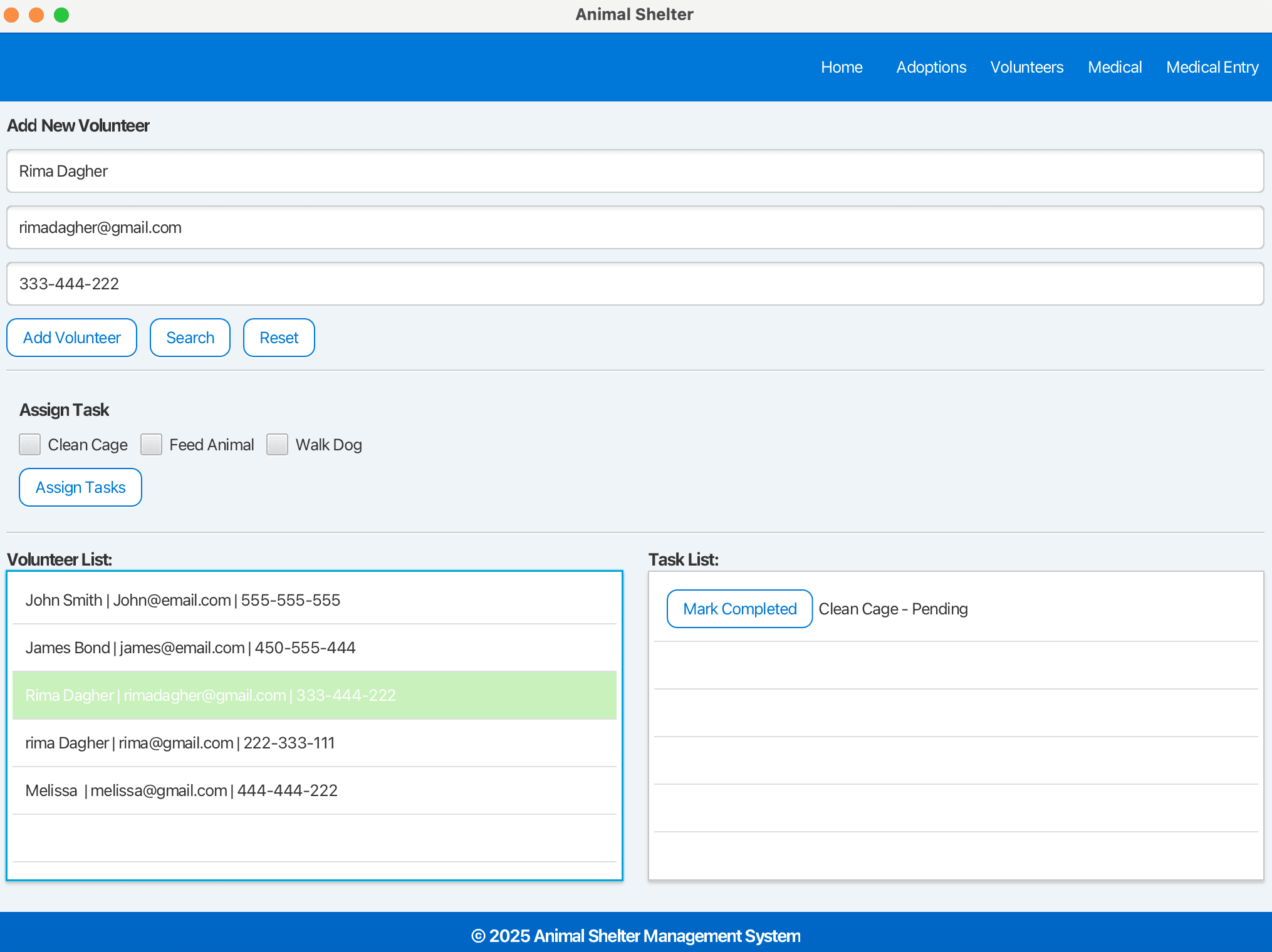The image size is (1272, 952).
Task: Reset the volunteer form
Action: pos(279,338)
